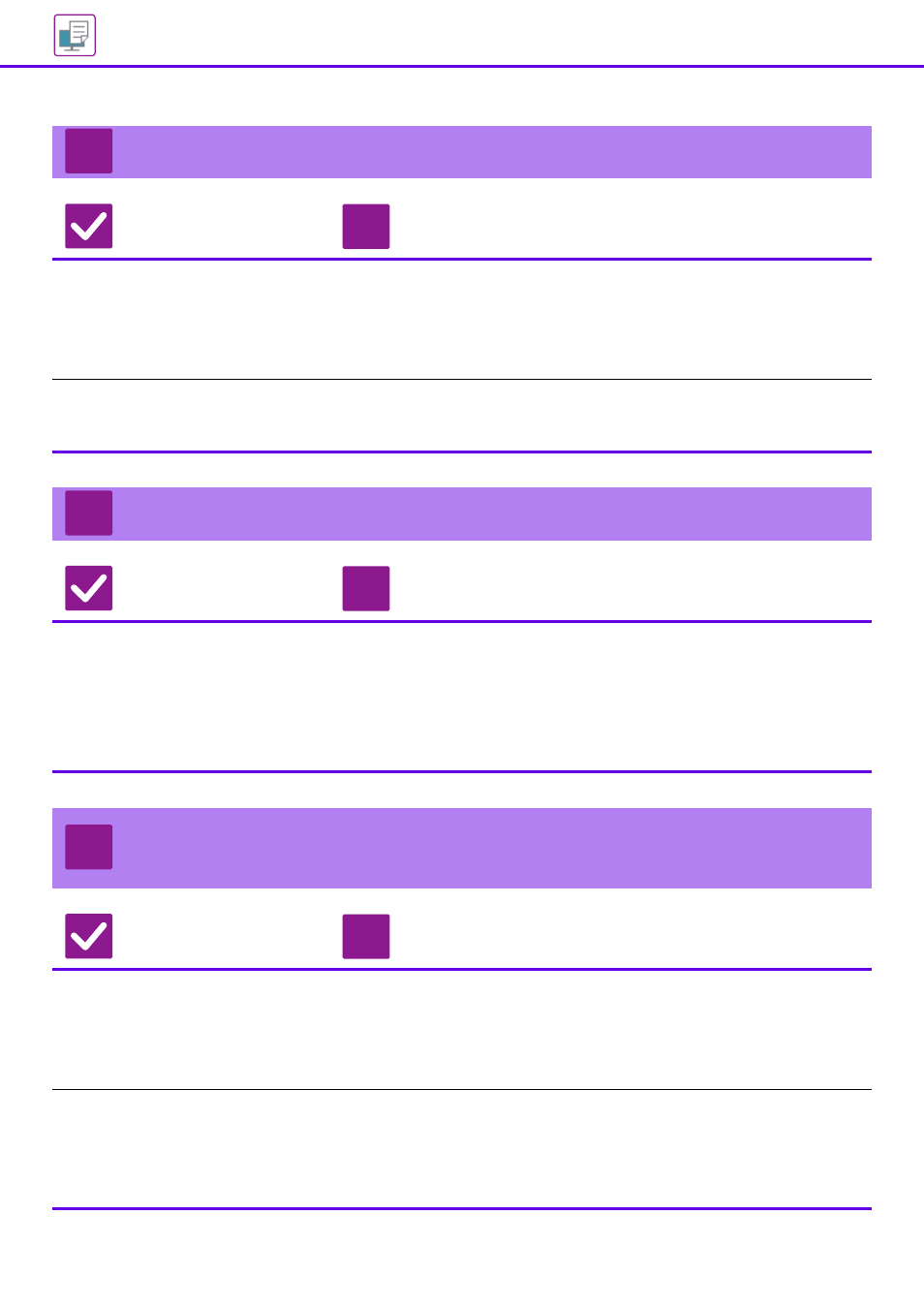The image size is (924, 1308).
Task: Click the purple square in first section header
Action: [89, 151]
